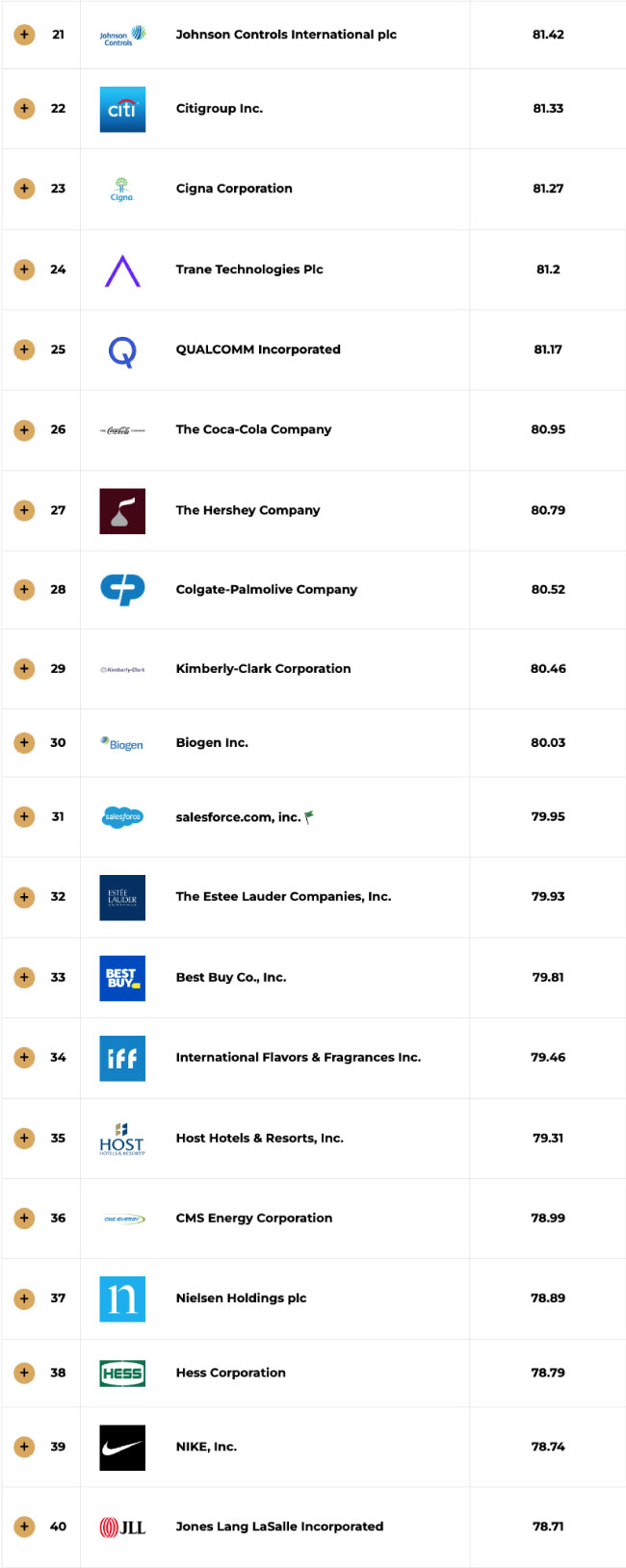Click the Nielsen Holdings logo
This screenshot has height=1568, width=626.
pos(122,1298)
